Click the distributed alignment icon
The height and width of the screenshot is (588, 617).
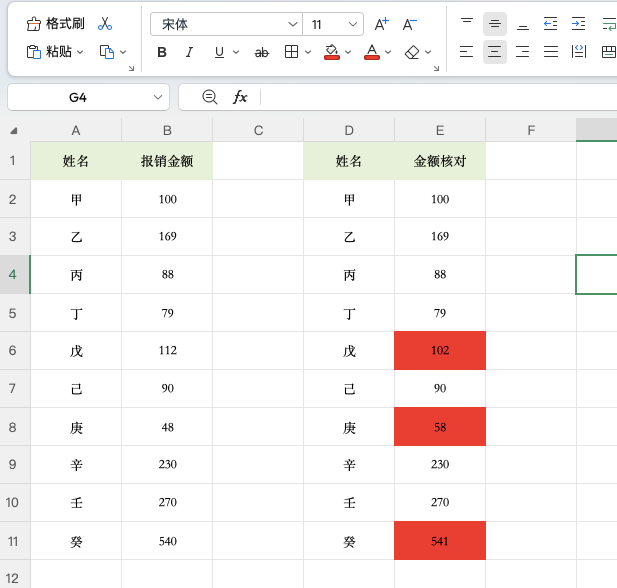click(578, 52)
